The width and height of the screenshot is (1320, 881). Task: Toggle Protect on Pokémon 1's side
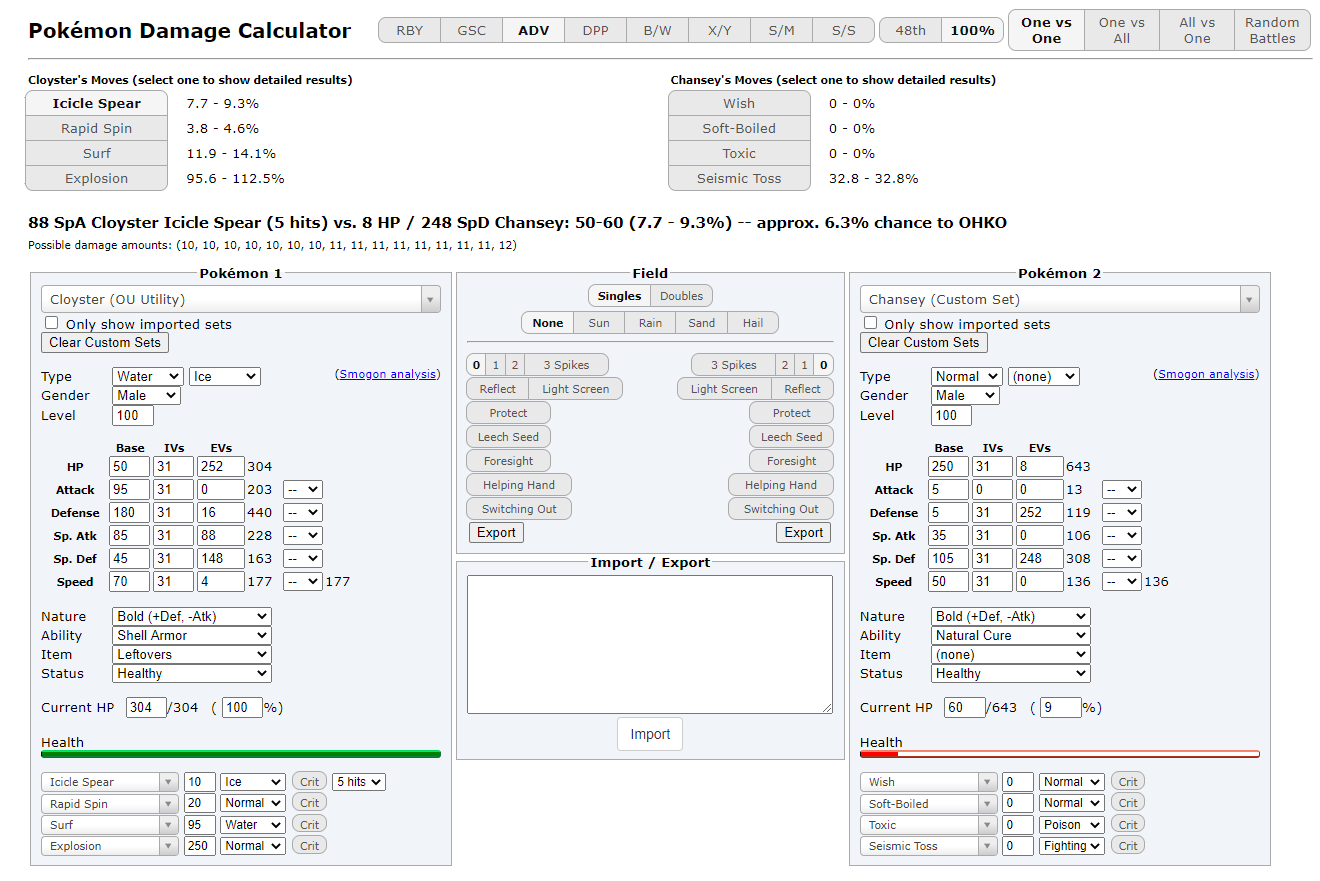(508, 413)
